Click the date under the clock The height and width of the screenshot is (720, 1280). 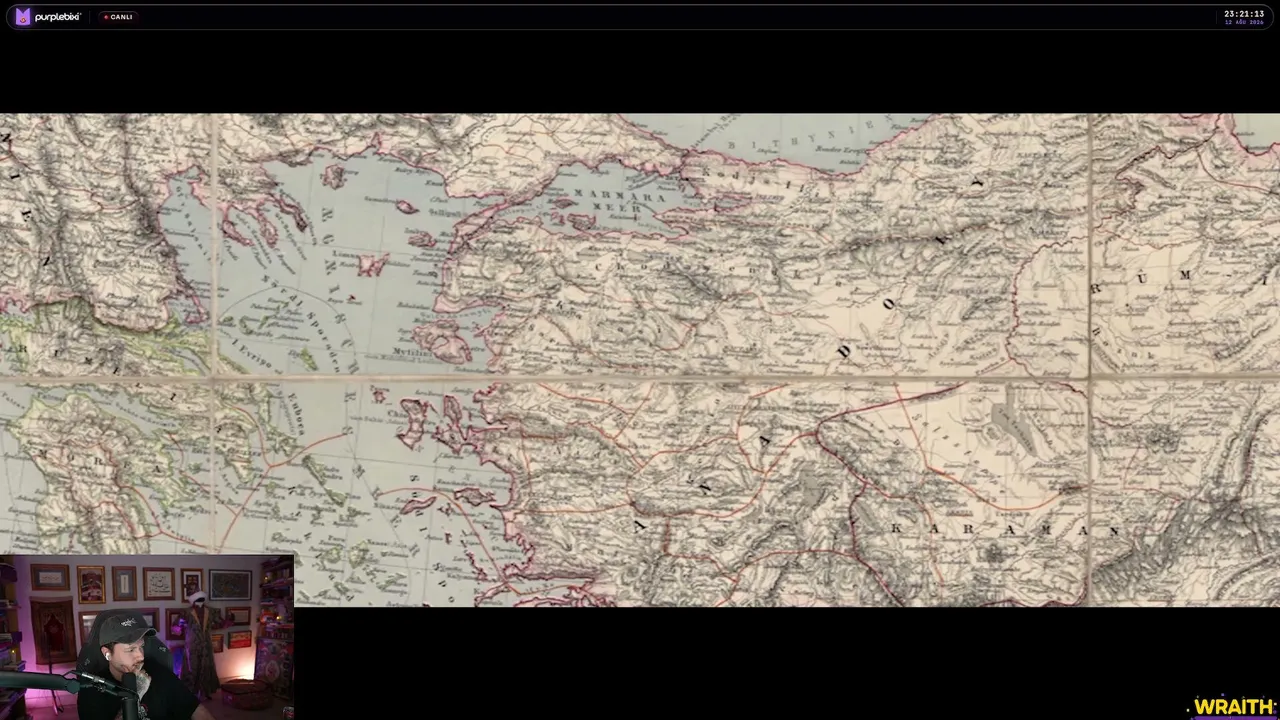coord(1244,22)
